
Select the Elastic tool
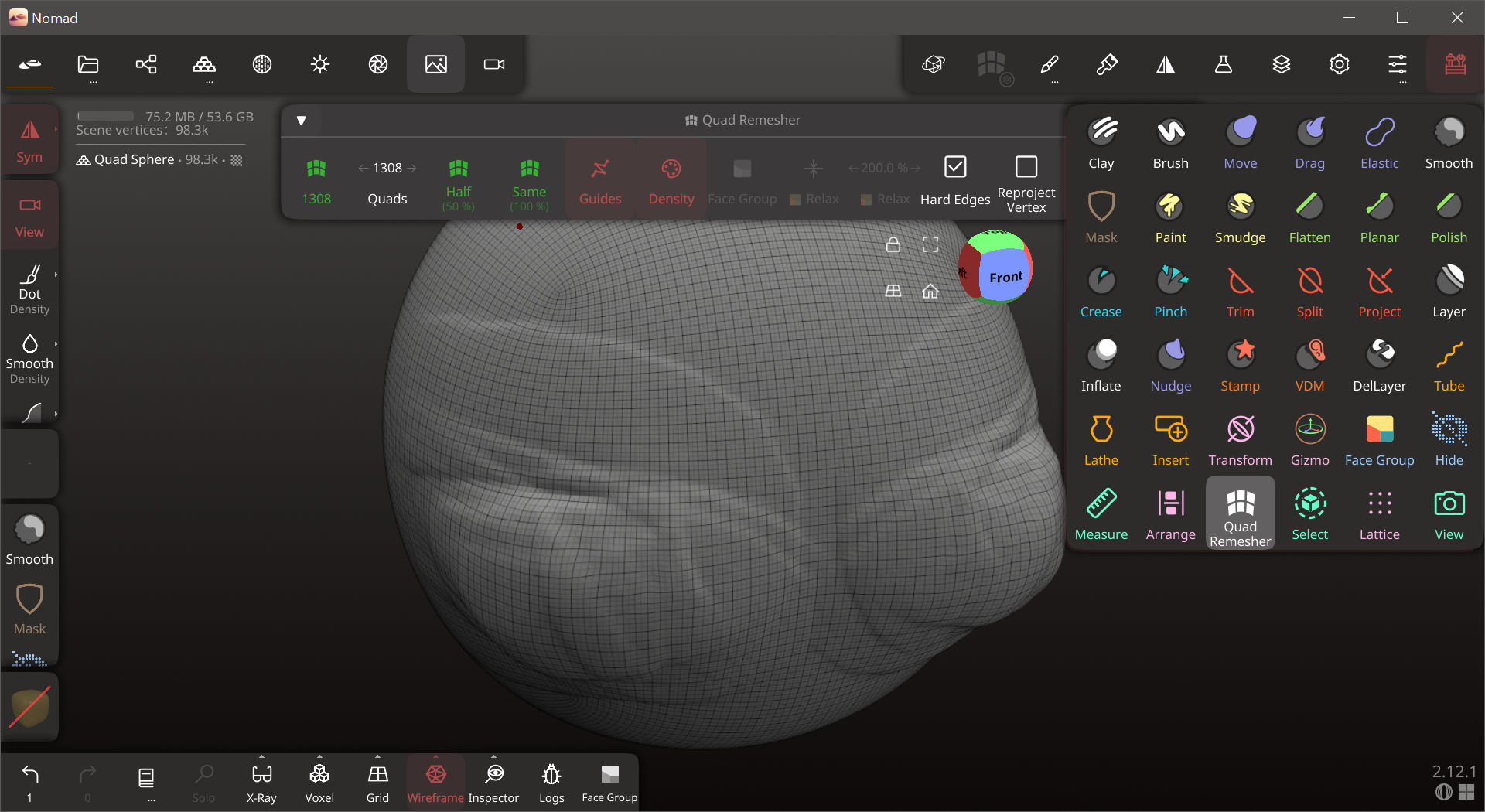(x=1380, y=143)
